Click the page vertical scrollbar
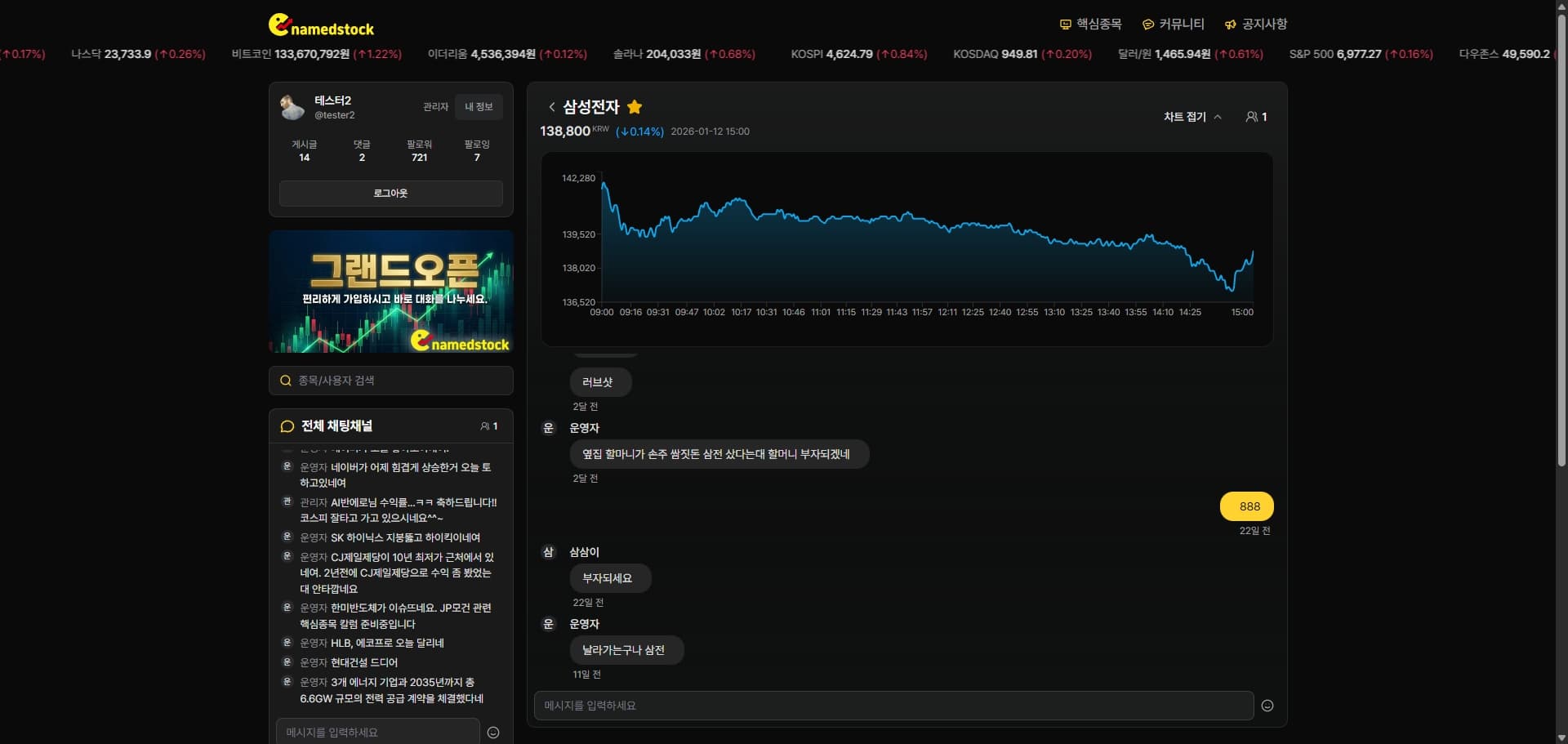 [1561, 245]
